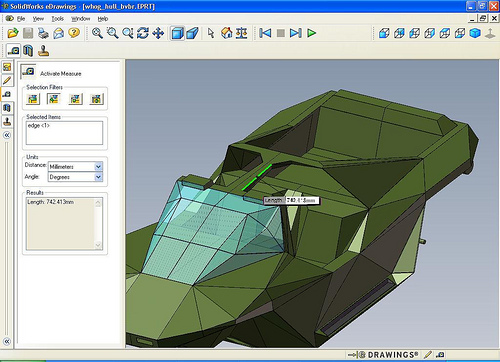The height and width of the screenshot is (362, 500).
Task: Switch to the Measure sidebar tab
Action: pos(7,94)
